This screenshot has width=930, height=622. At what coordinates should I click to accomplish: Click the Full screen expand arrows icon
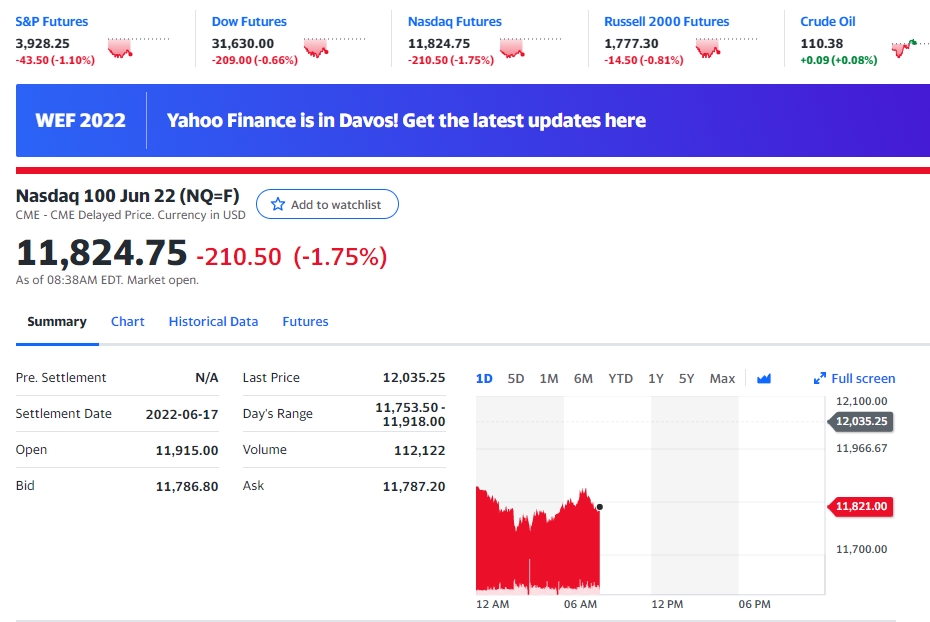820,378
